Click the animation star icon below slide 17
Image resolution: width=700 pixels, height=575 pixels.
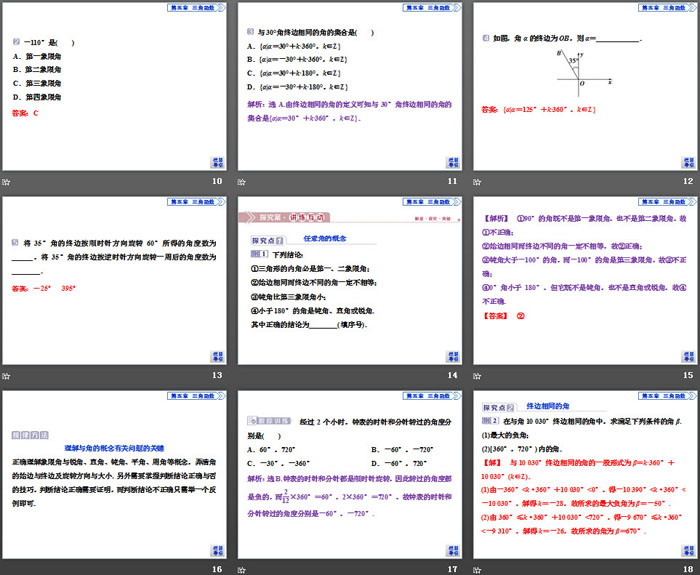pos(242,568)
